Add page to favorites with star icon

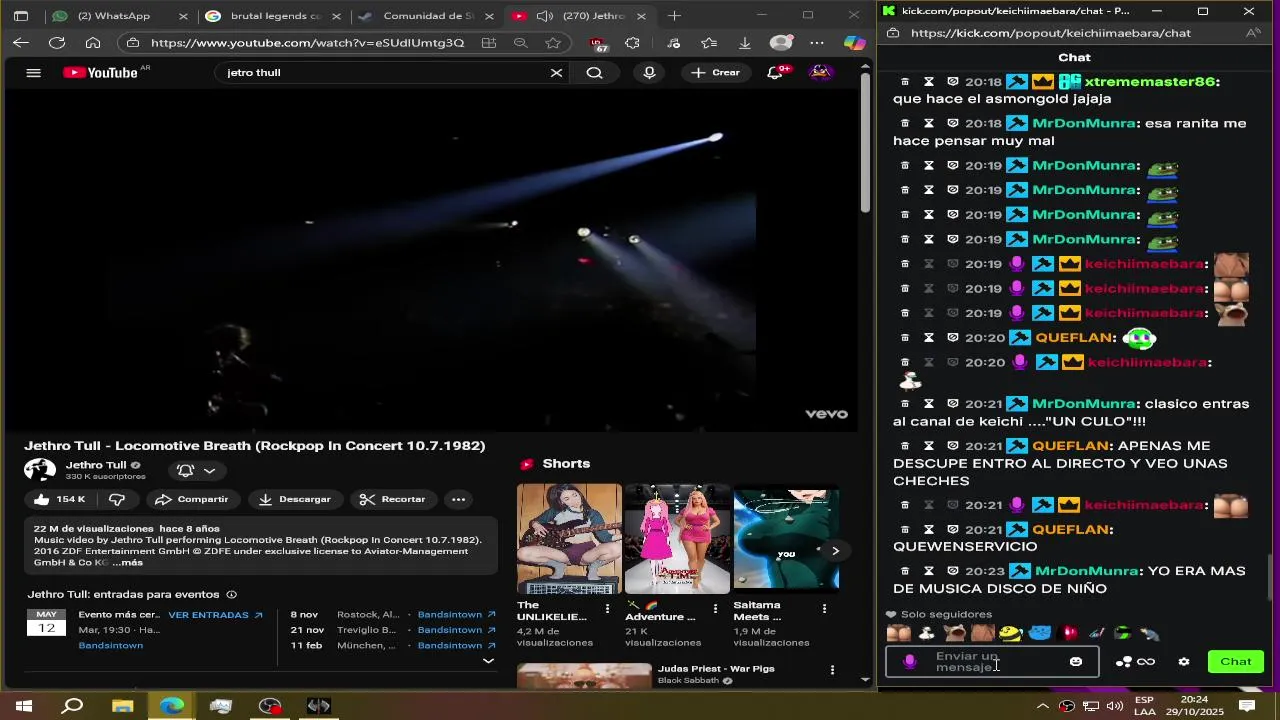coord(553,43)
